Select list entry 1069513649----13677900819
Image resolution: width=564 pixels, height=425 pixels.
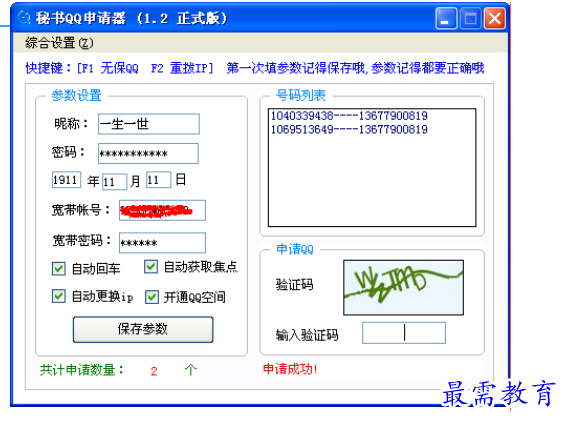click(349, 129)
